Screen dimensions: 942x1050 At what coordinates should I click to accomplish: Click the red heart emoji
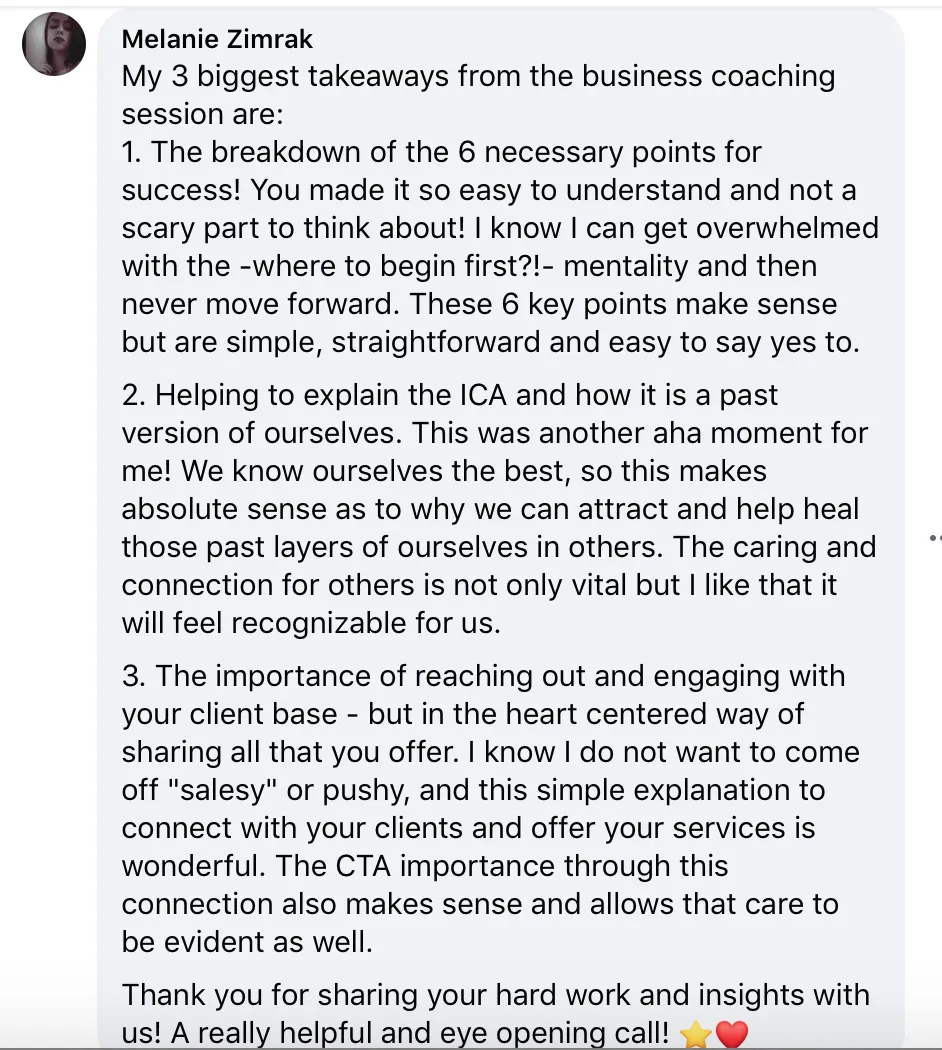point(732,1035)
